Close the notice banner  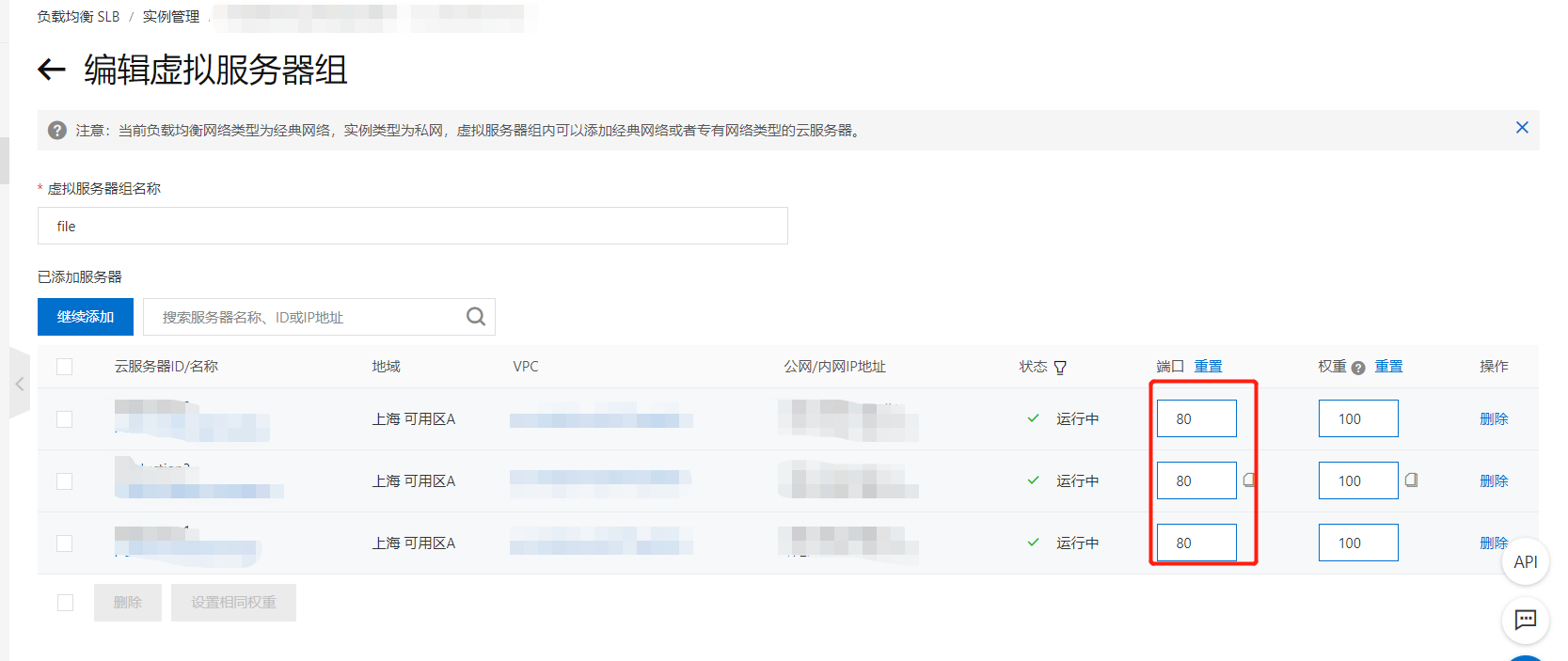point(1522,128)
